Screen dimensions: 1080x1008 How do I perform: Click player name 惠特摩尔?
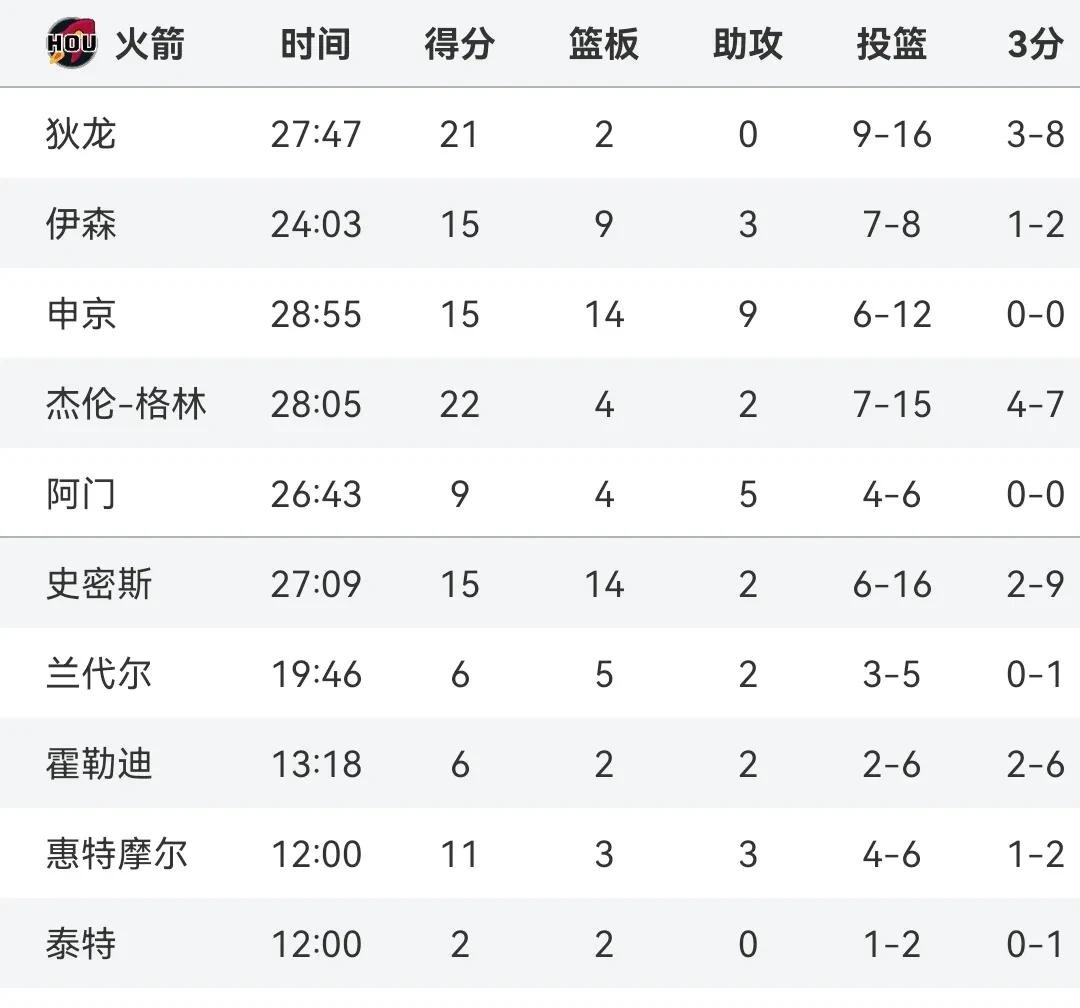[117, 854]
